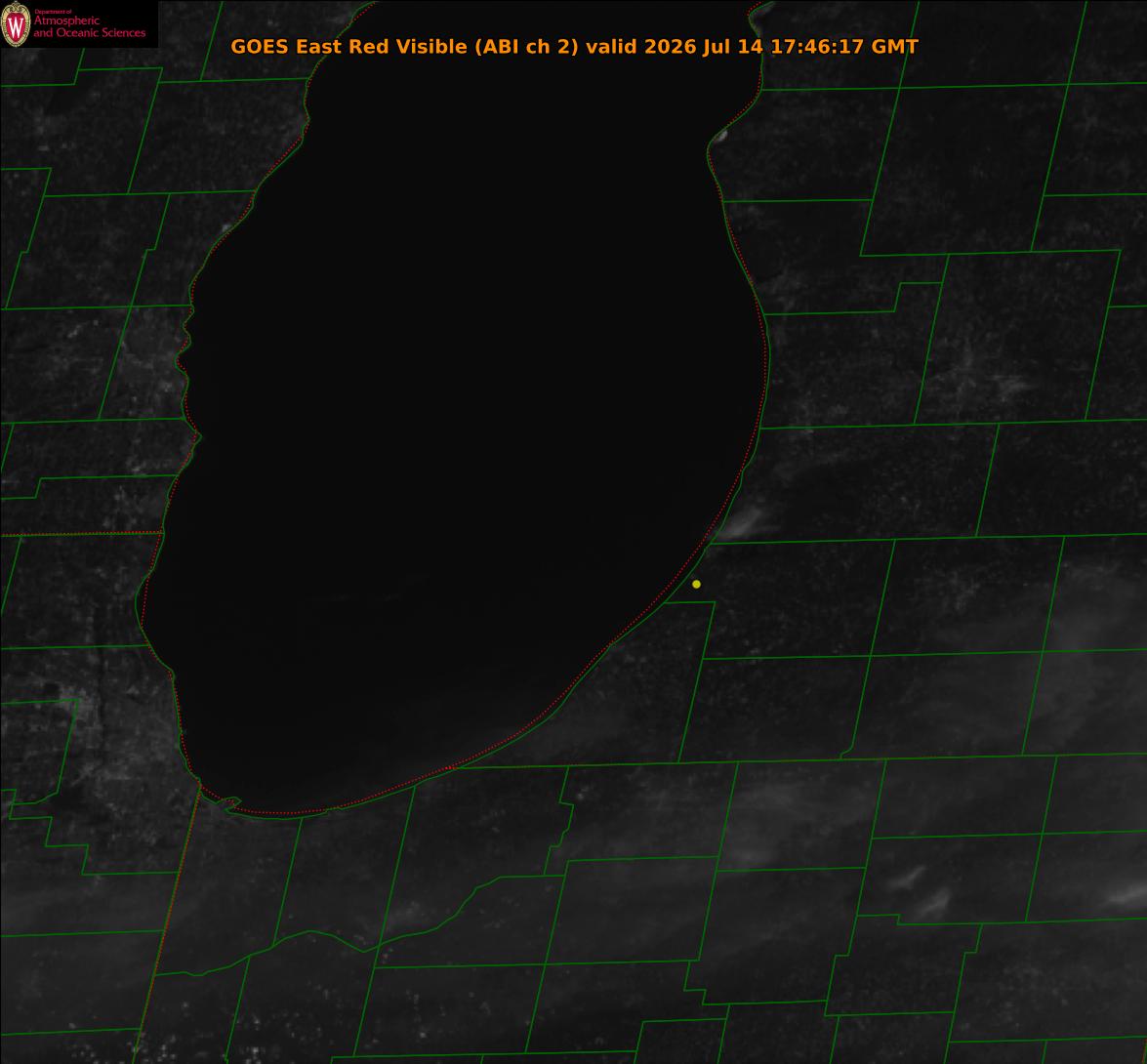1147x1064 pixels.
Task: Click the red dotted state border south of Chicago
Action: tap(167, 925)
